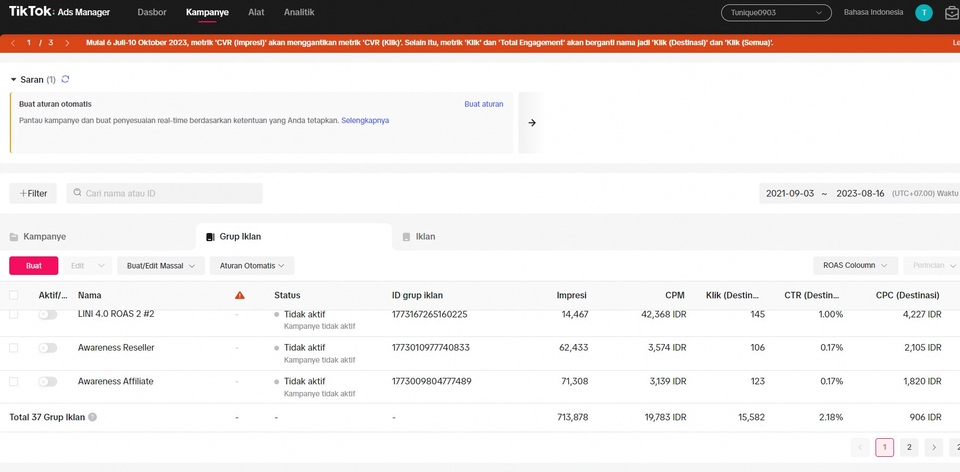
Task: Select the Grup Iklan tab
Action: (x=294, y=237)
